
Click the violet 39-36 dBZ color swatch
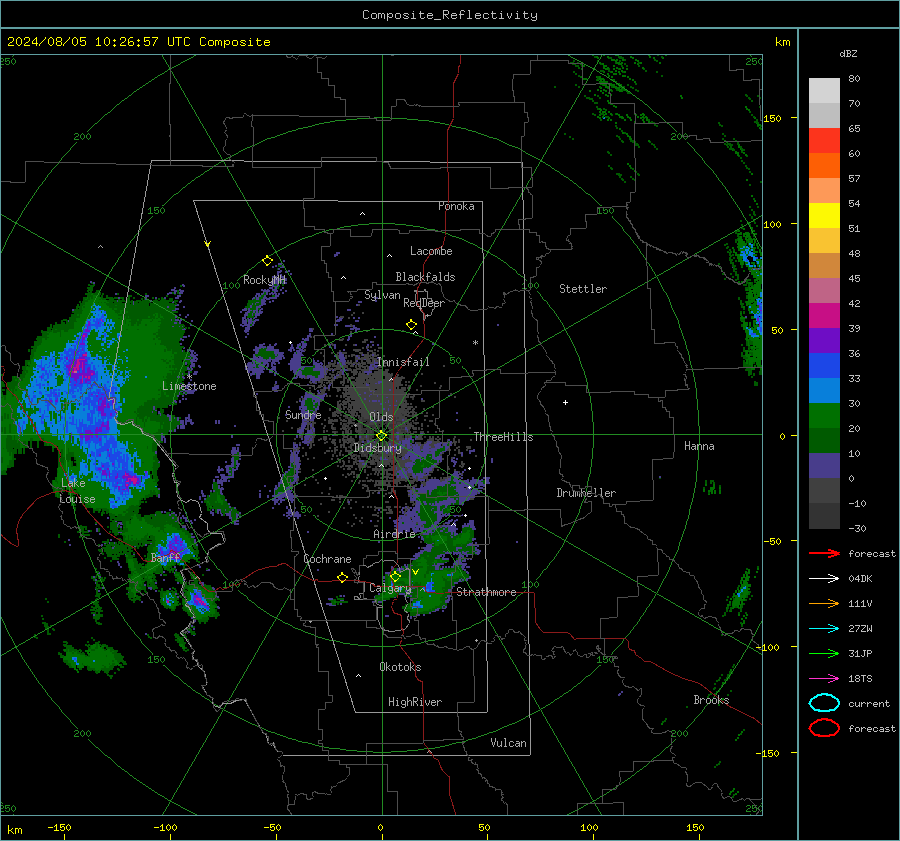tap(824, 341)
